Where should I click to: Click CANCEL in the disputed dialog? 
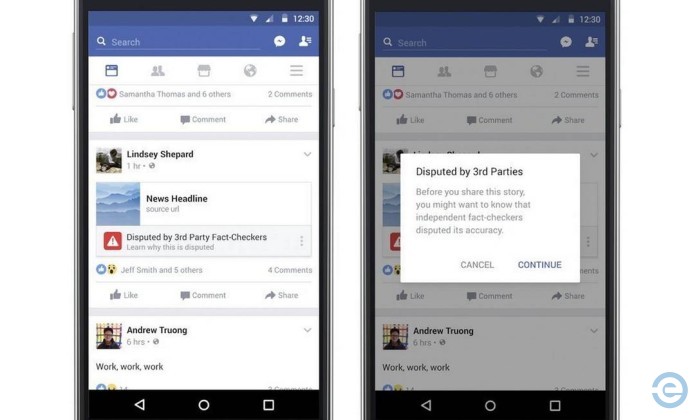(477, 265)
